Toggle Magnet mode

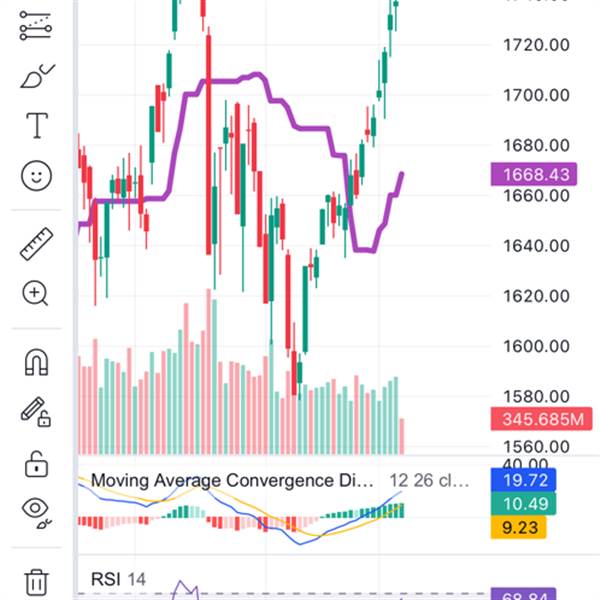[x=36, y=361]
